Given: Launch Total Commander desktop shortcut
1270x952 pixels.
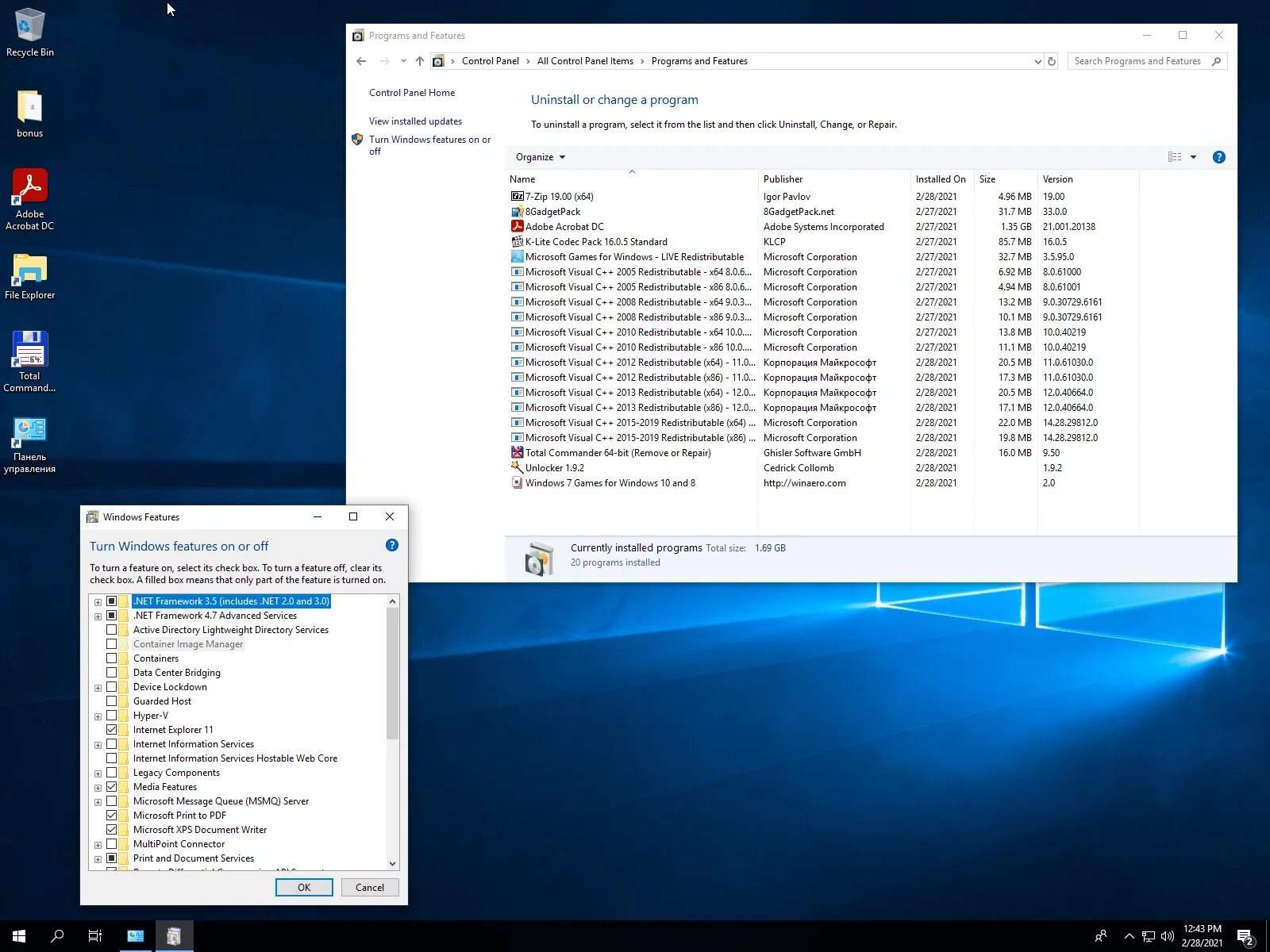Looking at the screenshot, I should (x=30, y=362).
